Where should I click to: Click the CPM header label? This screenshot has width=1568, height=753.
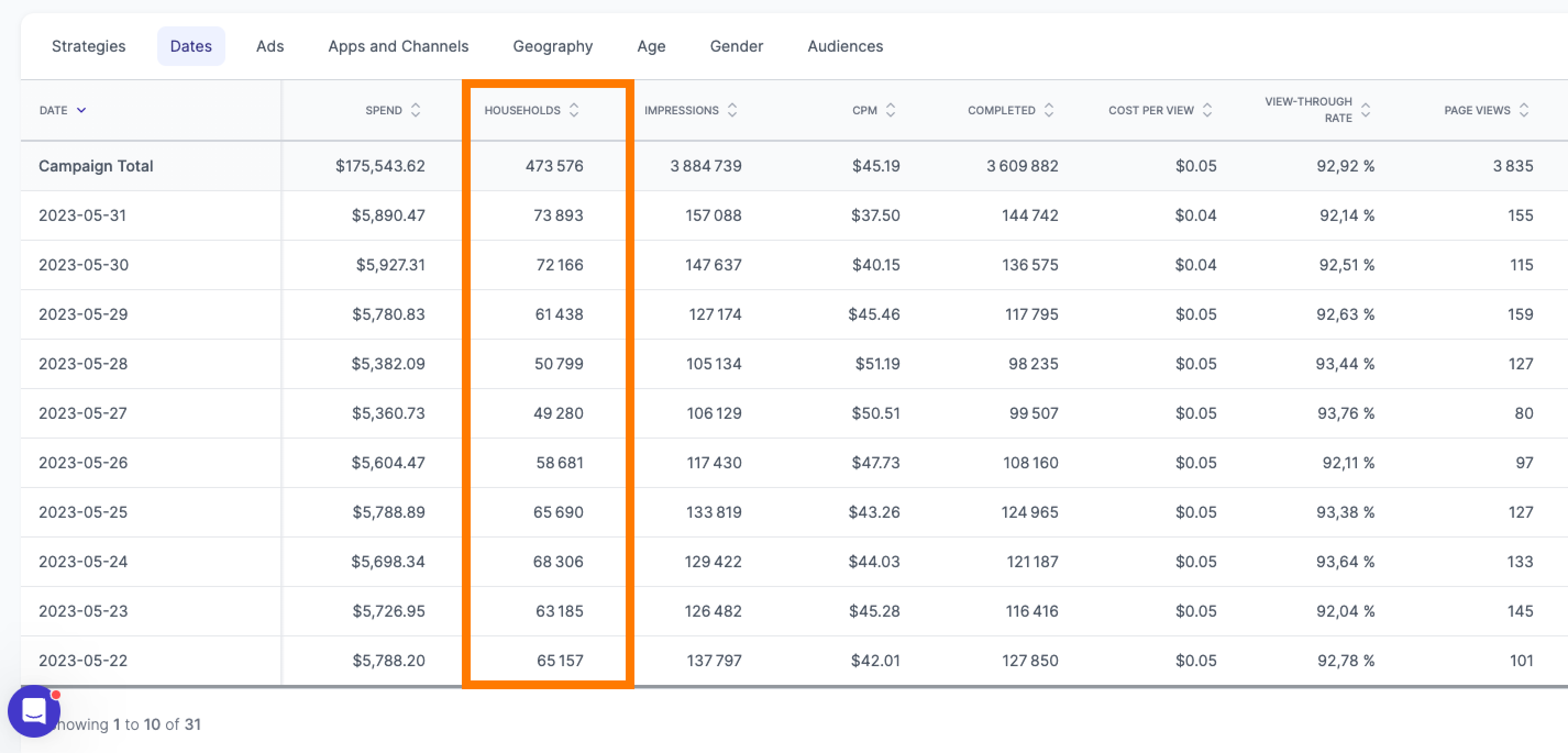tap(864, 110)
